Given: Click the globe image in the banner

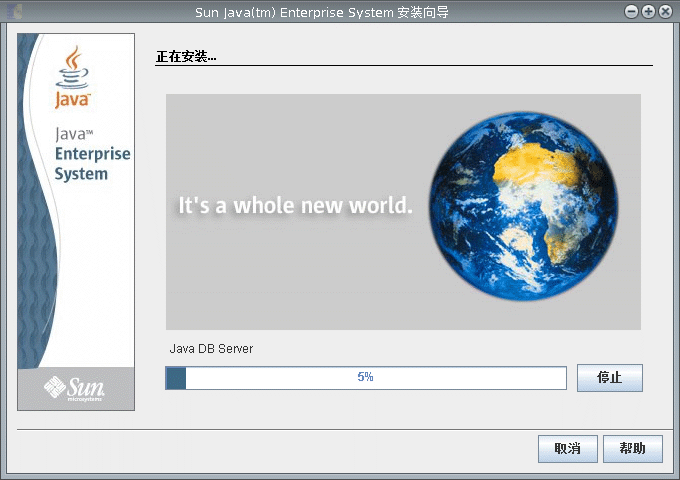Looking at the screenshot, I should click(x=523, y=206).
